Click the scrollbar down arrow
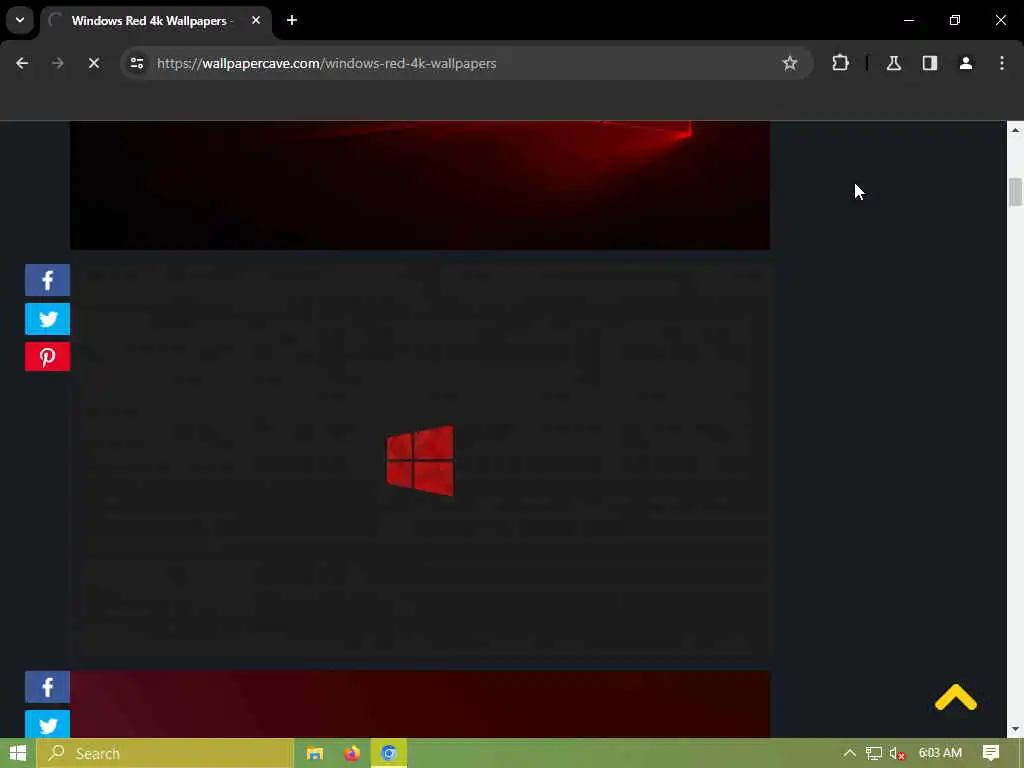 coord(1015,729)
